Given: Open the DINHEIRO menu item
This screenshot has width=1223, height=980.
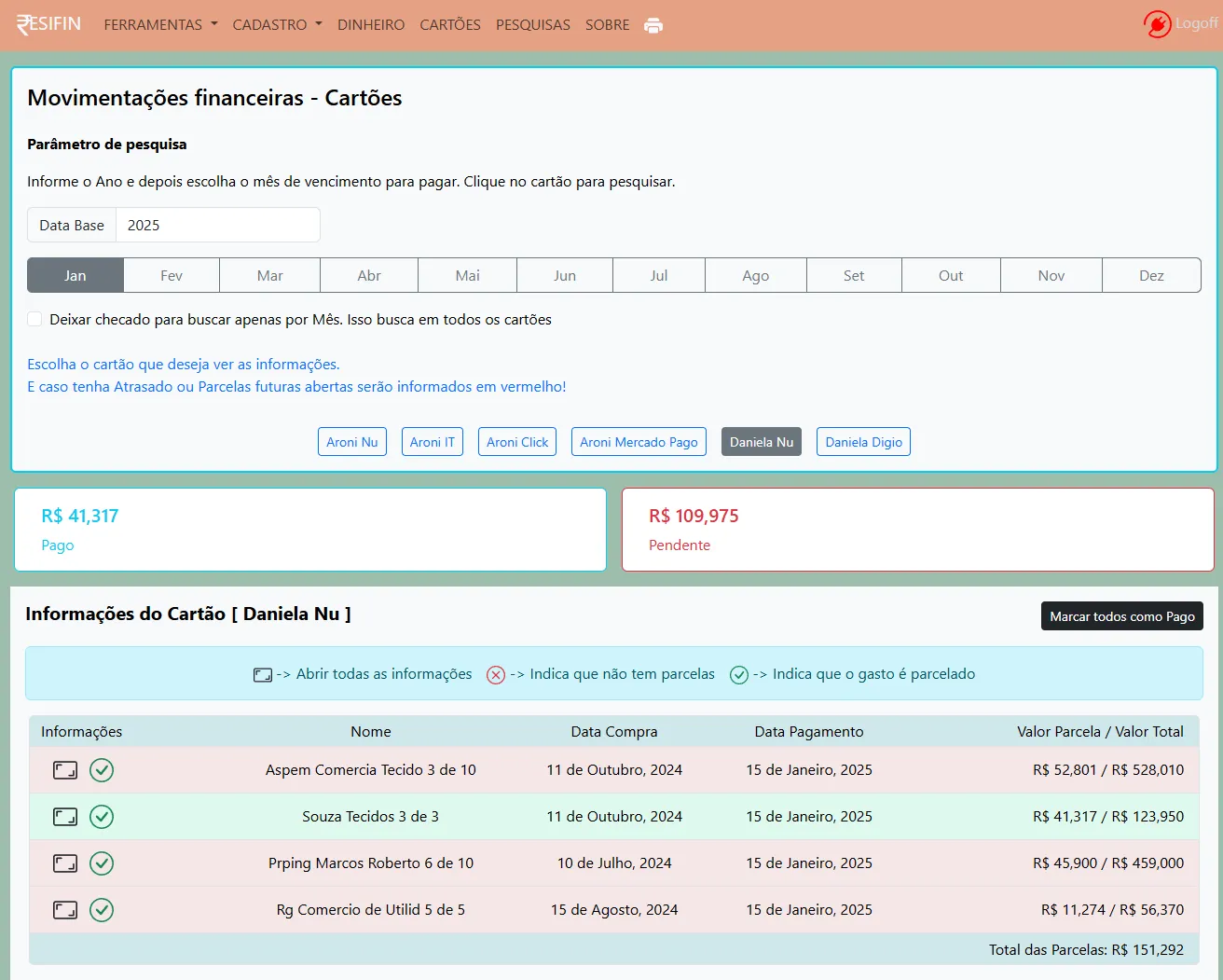Looking at the screenshot, I should point(371,25).
